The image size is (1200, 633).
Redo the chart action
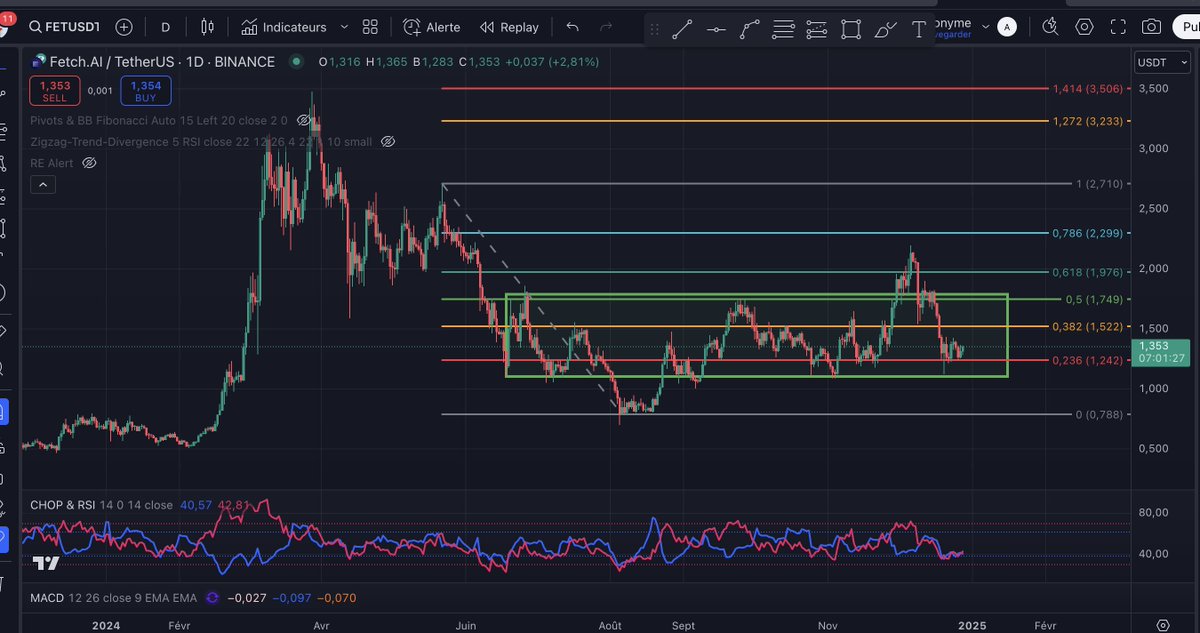coord(605,27)
